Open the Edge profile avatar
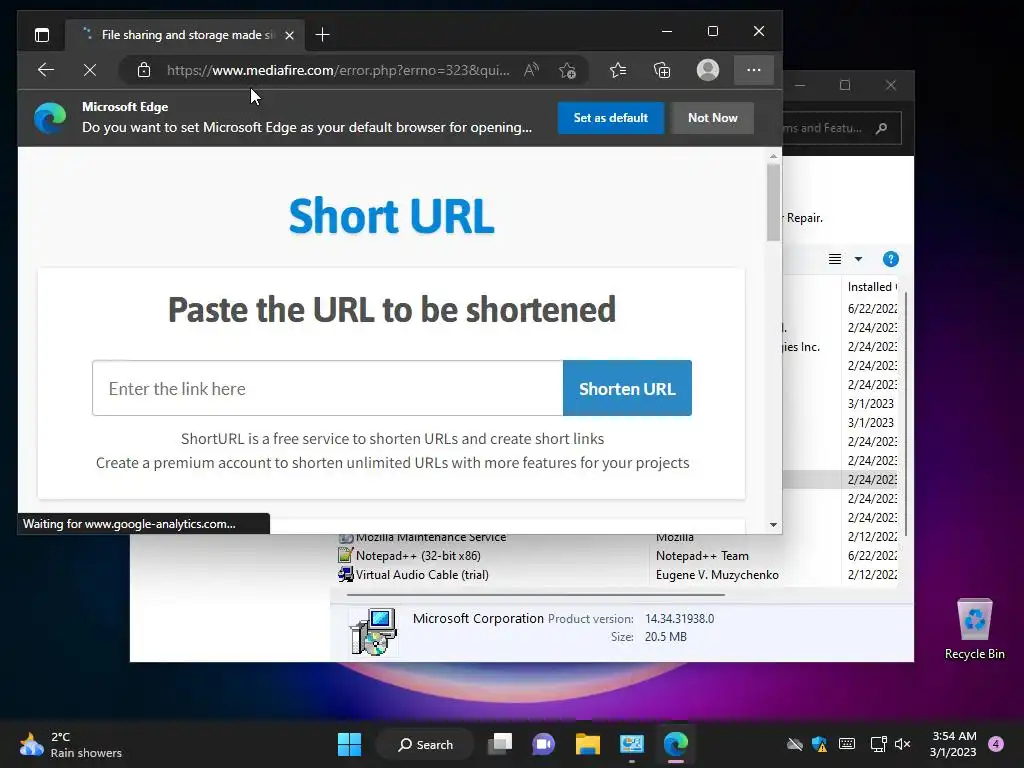 (x=708, y=70)
